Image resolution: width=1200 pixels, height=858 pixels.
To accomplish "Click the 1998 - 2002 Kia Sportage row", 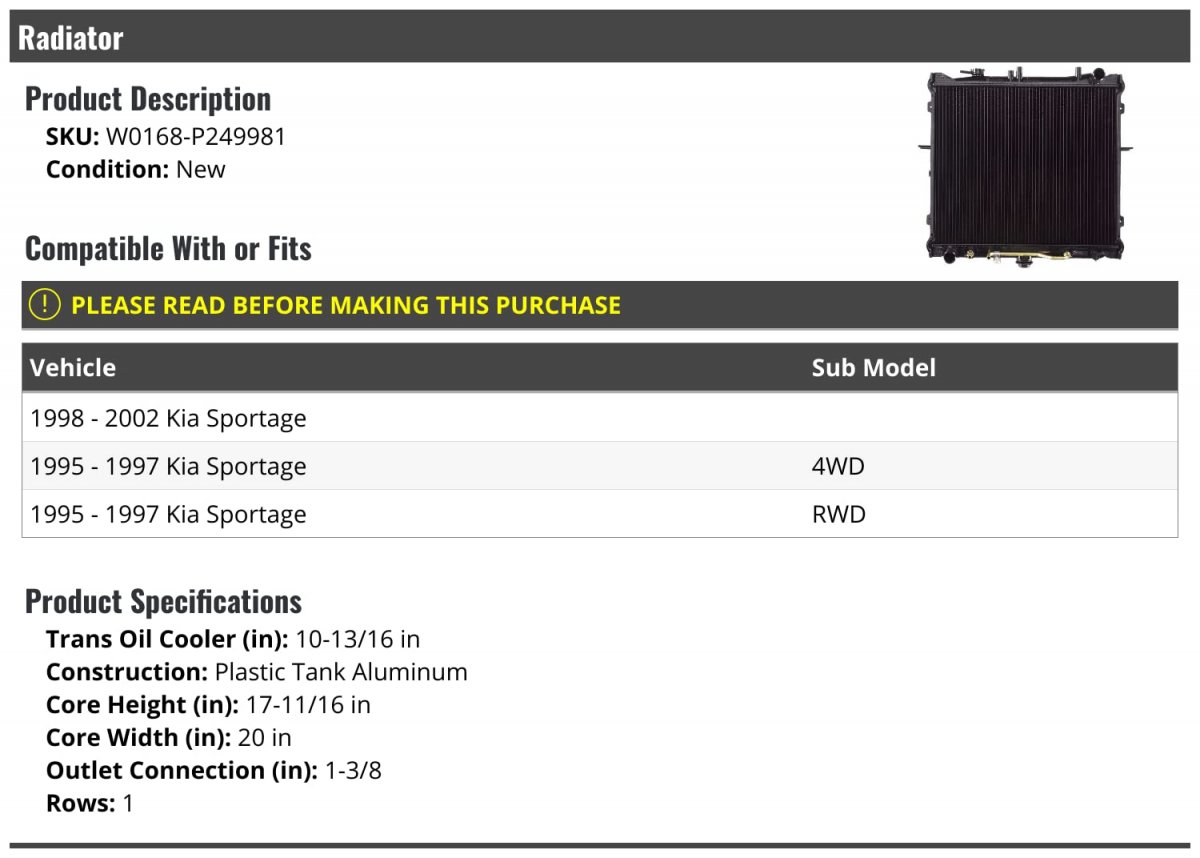I will [168, 418].
